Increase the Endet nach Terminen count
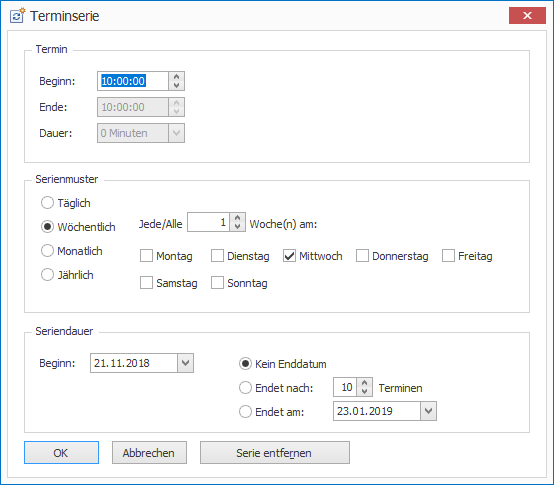This screenshot has height=485, width=554. click(365, 383)
